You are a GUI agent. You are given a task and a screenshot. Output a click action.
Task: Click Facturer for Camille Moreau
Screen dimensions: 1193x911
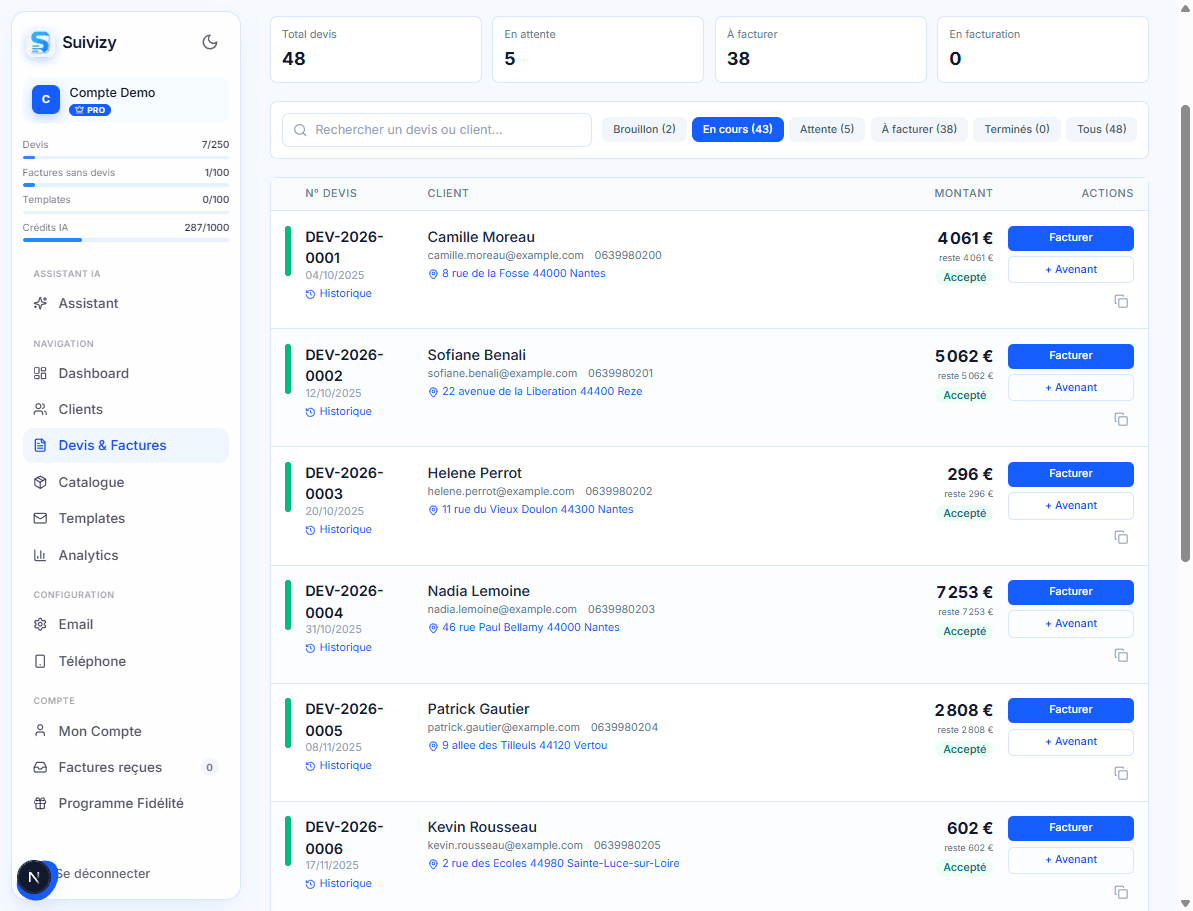tap(1071, 238)
